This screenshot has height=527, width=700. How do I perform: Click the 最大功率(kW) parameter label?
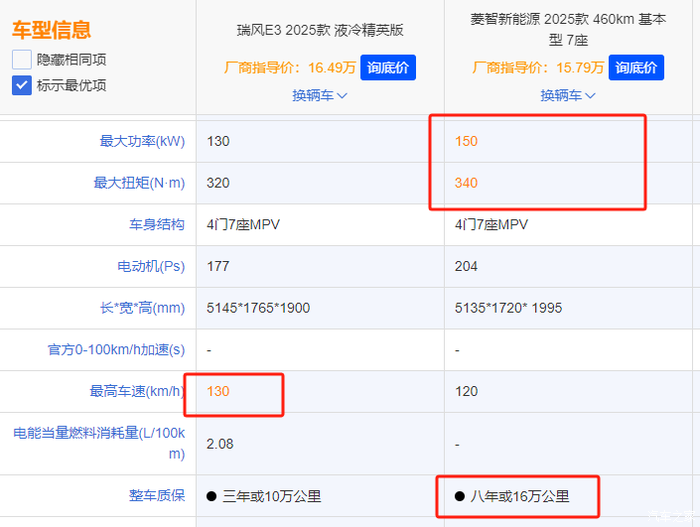coord(142,141)
